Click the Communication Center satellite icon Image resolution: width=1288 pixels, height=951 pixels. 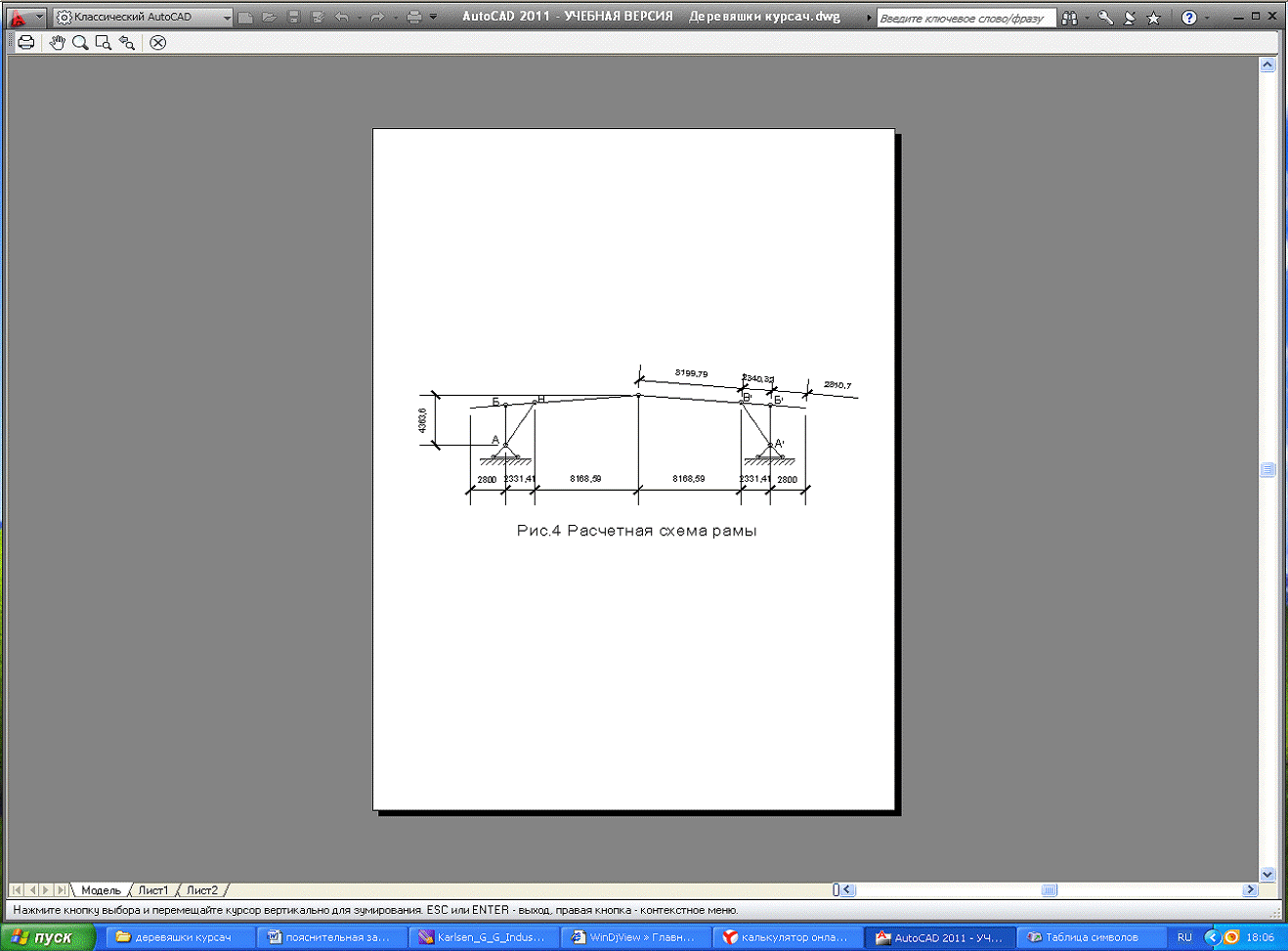point(1130,18)
